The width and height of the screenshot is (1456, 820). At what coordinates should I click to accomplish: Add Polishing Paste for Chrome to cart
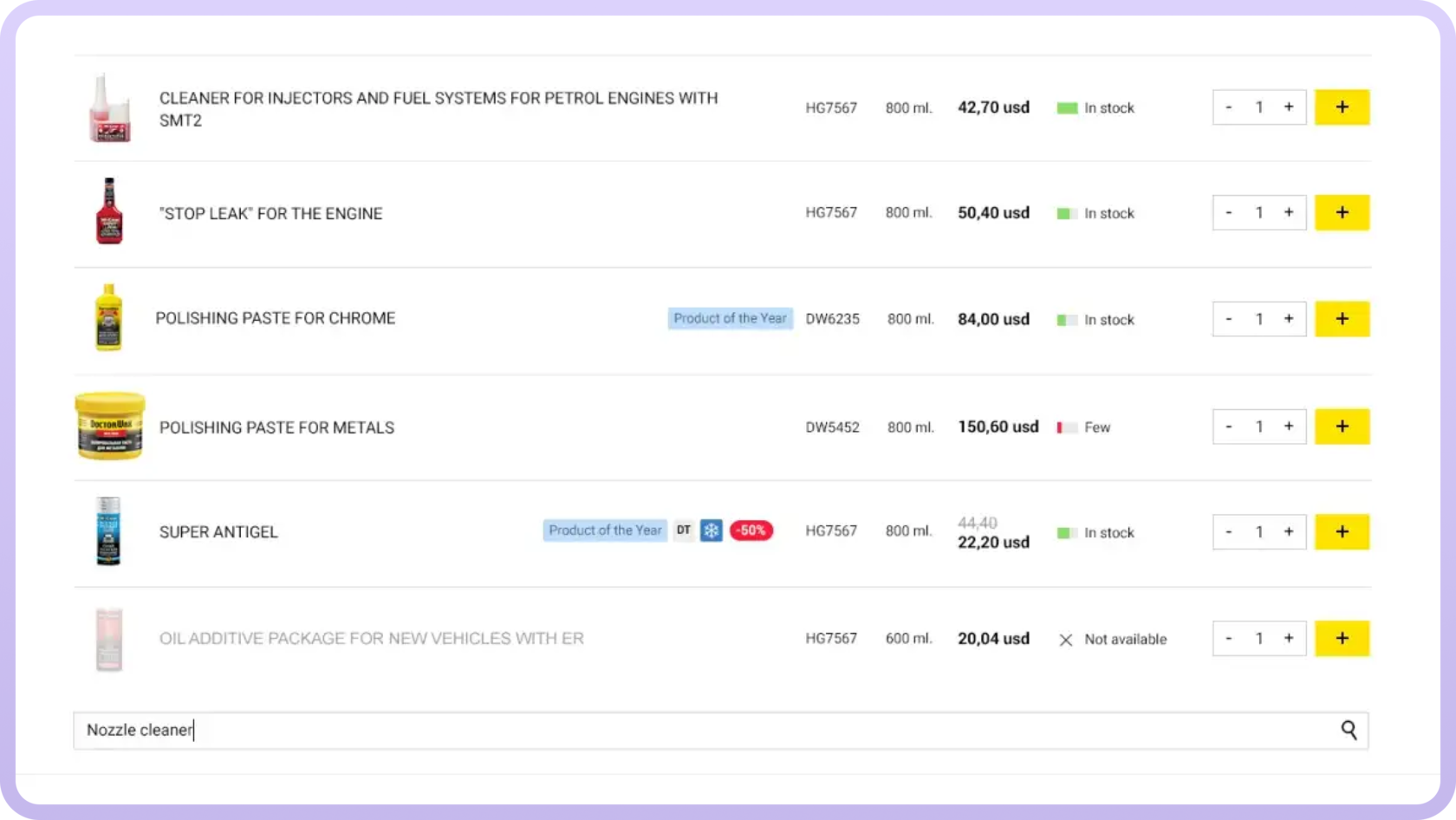click(x=1342, y=319)
